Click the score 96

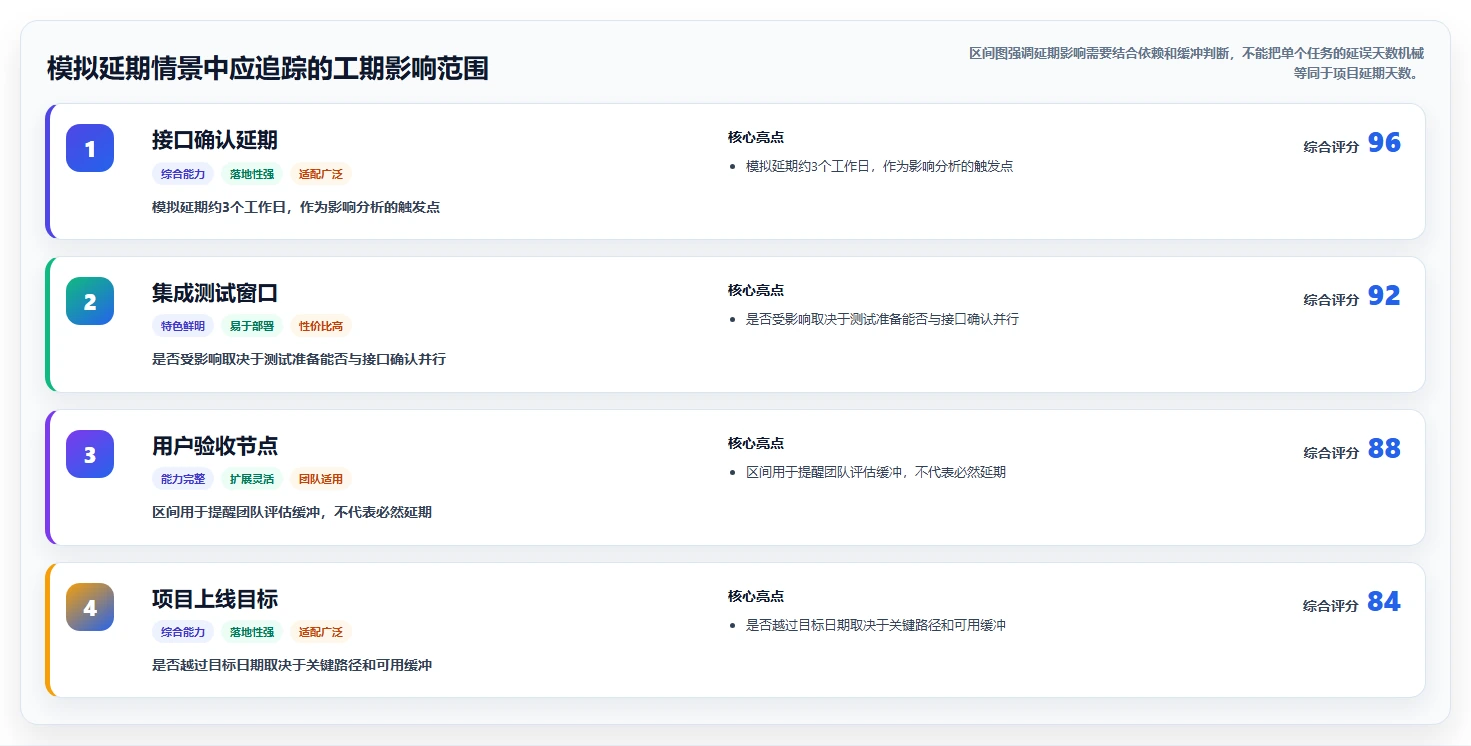pos(1384,143)
